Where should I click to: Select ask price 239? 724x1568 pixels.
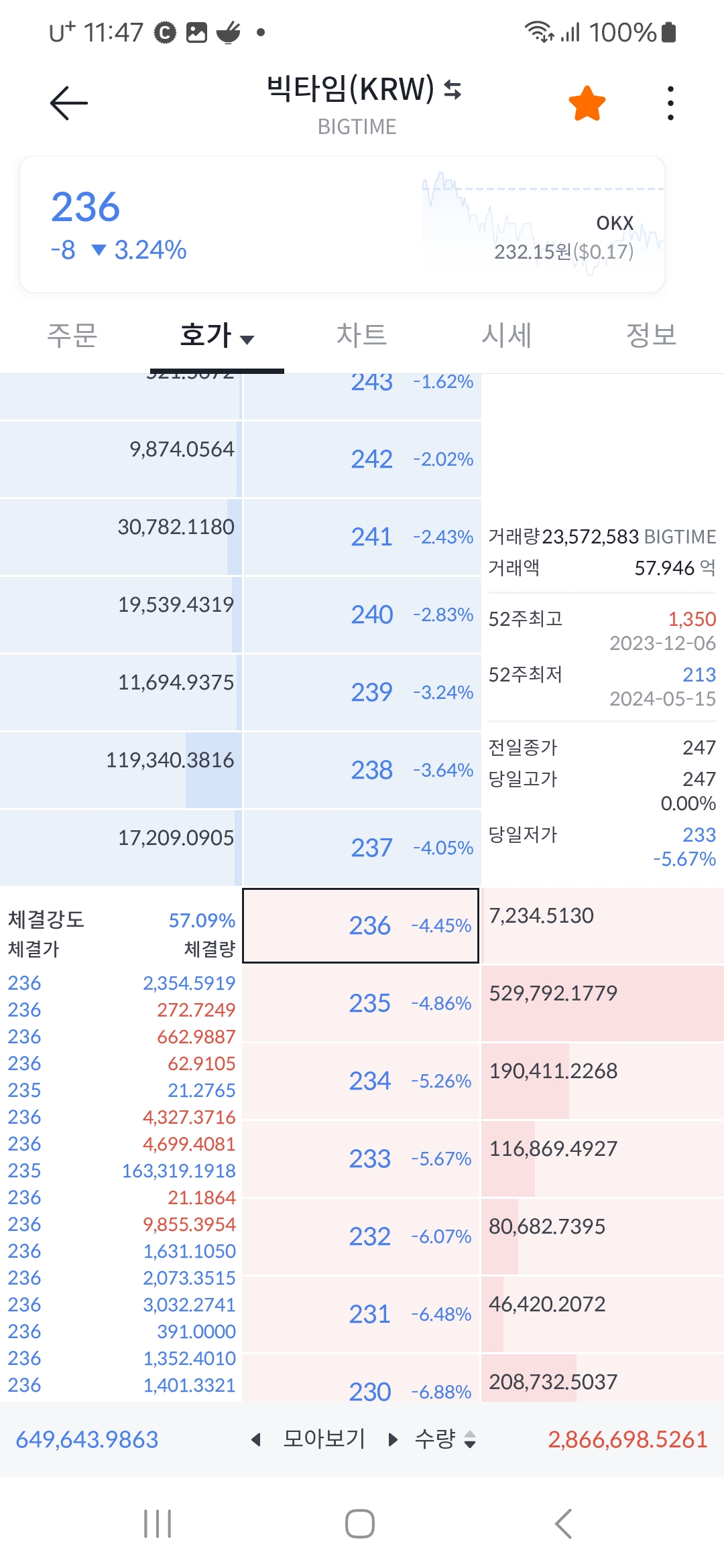tap(362, 693)
